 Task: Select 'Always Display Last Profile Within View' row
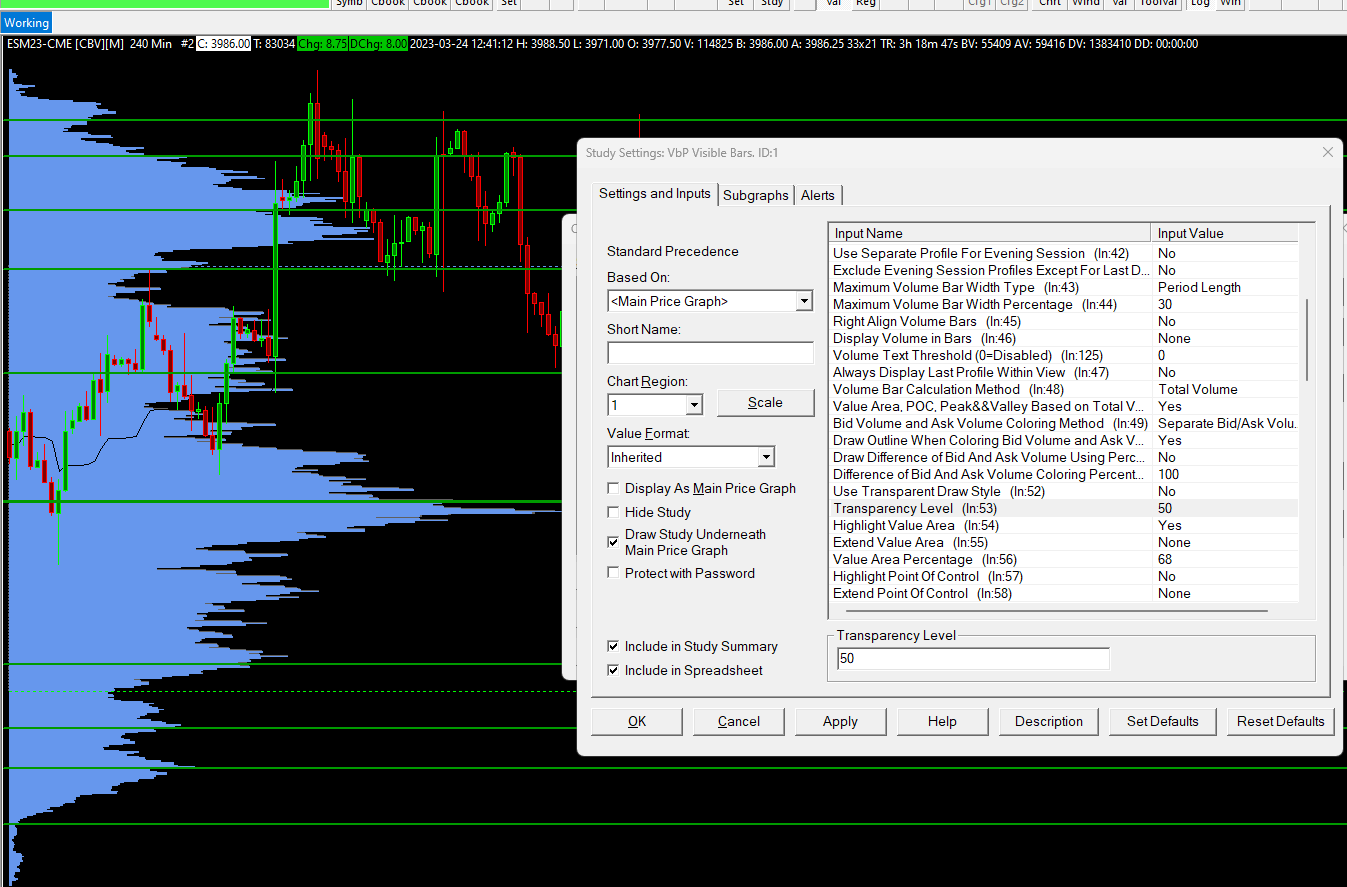pos(1064,372)
